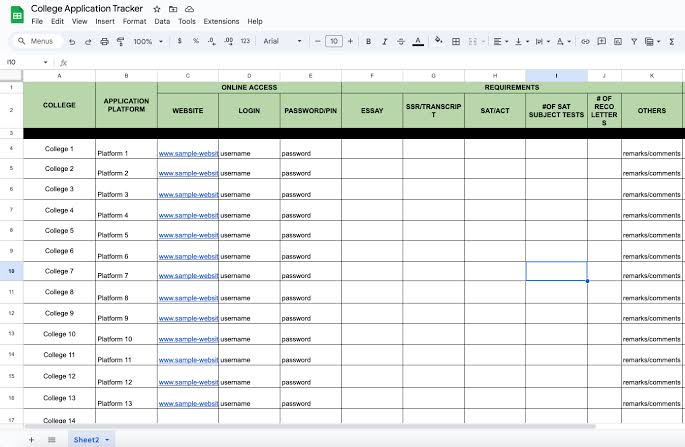Undo the last action
The image size is (685, 447).
coord(72,42)
